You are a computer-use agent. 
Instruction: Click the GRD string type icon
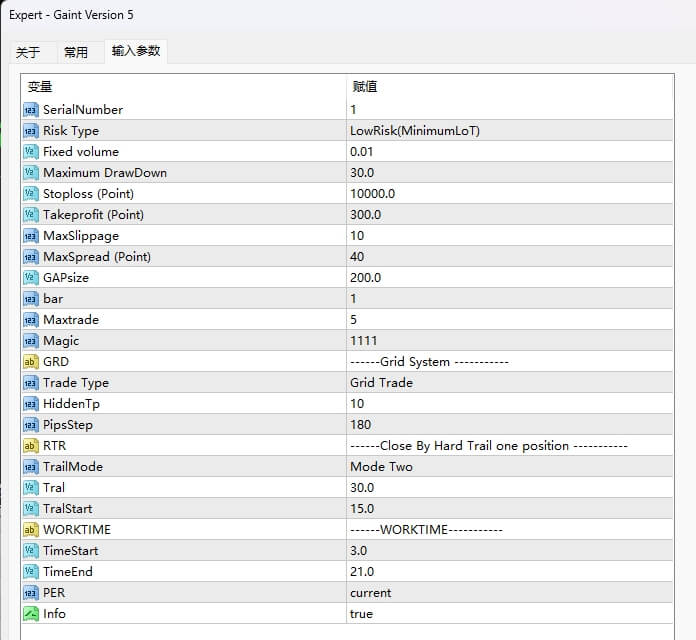click(30, 362)
